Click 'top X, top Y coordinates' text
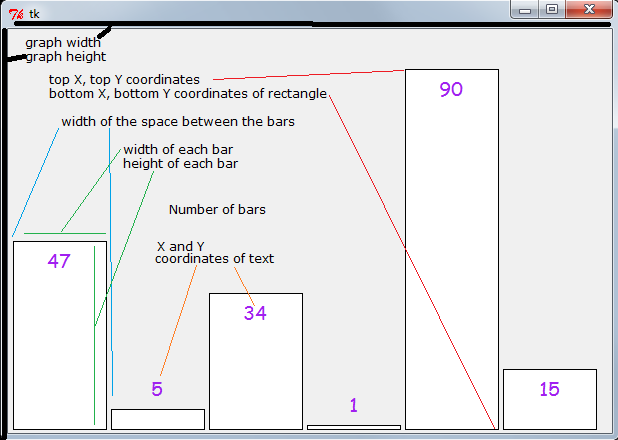The image size is (618, 440). (x=124, y=79)
